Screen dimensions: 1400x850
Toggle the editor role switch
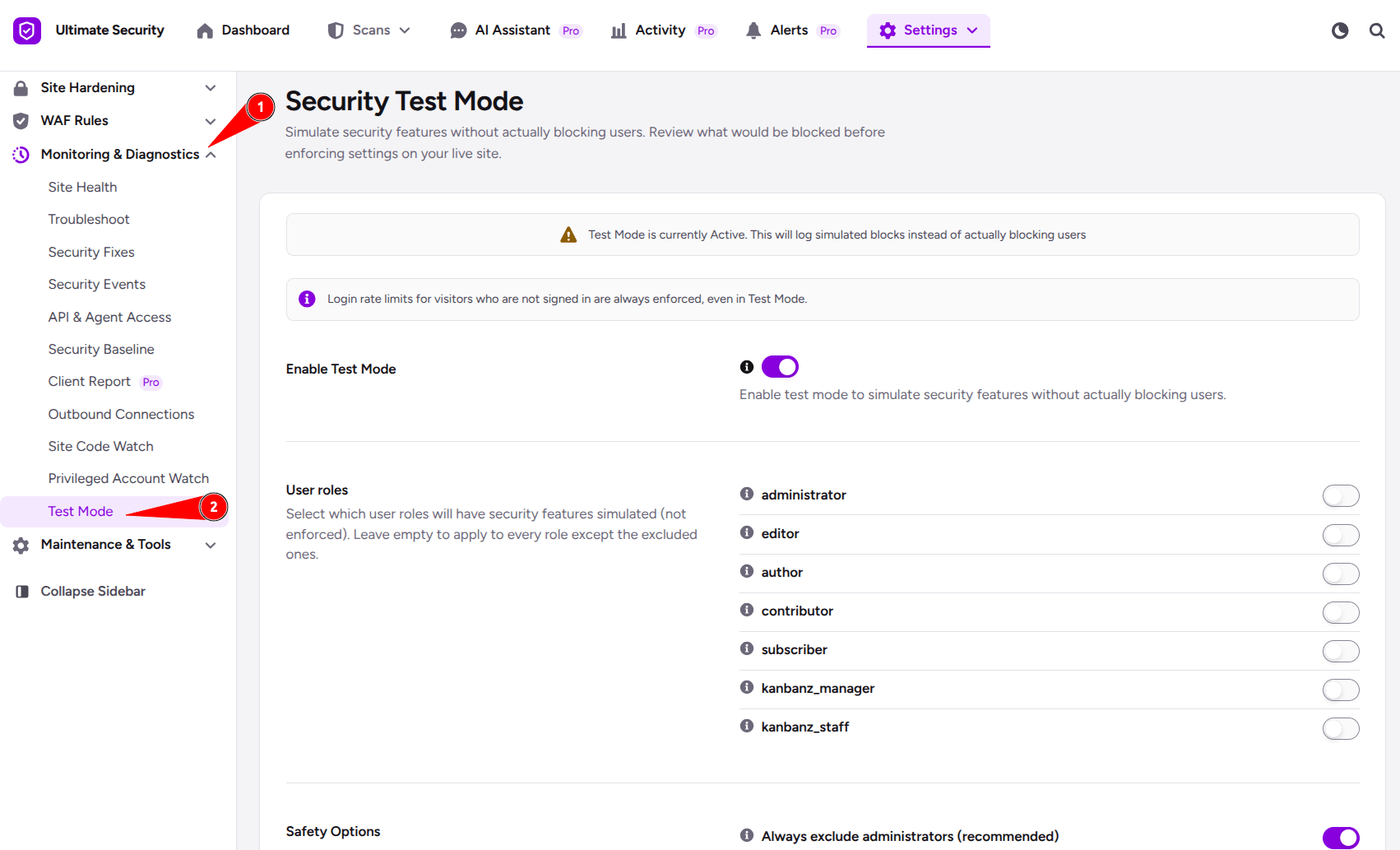1341,535
